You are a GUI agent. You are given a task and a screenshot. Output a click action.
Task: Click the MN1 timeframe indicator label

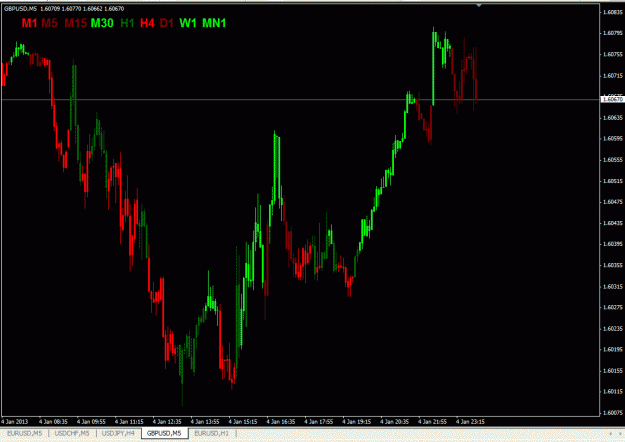214,23
